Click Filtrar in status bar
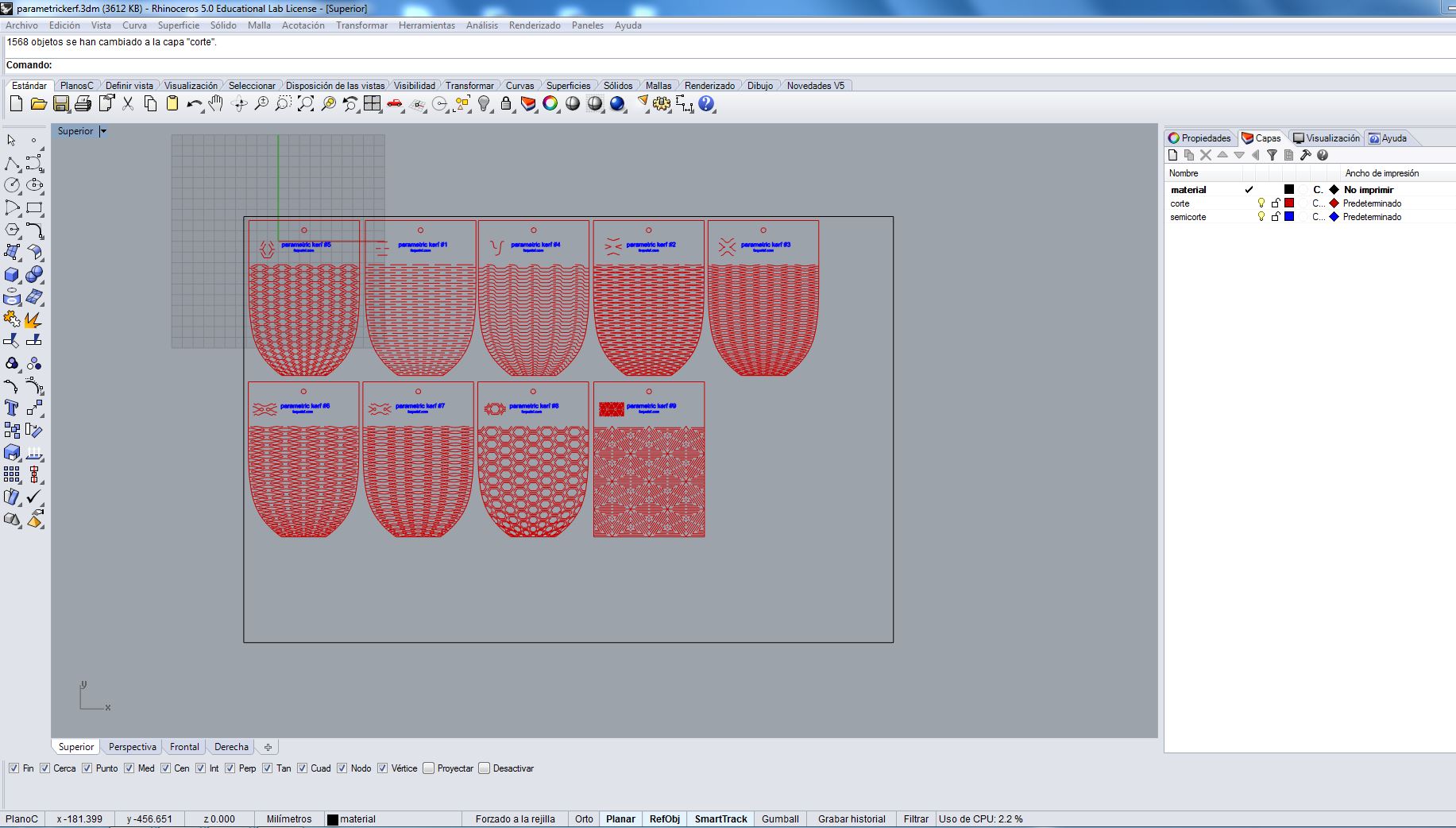The height and width of the screenshot is (828, 1456). click(x=916, y=819)
